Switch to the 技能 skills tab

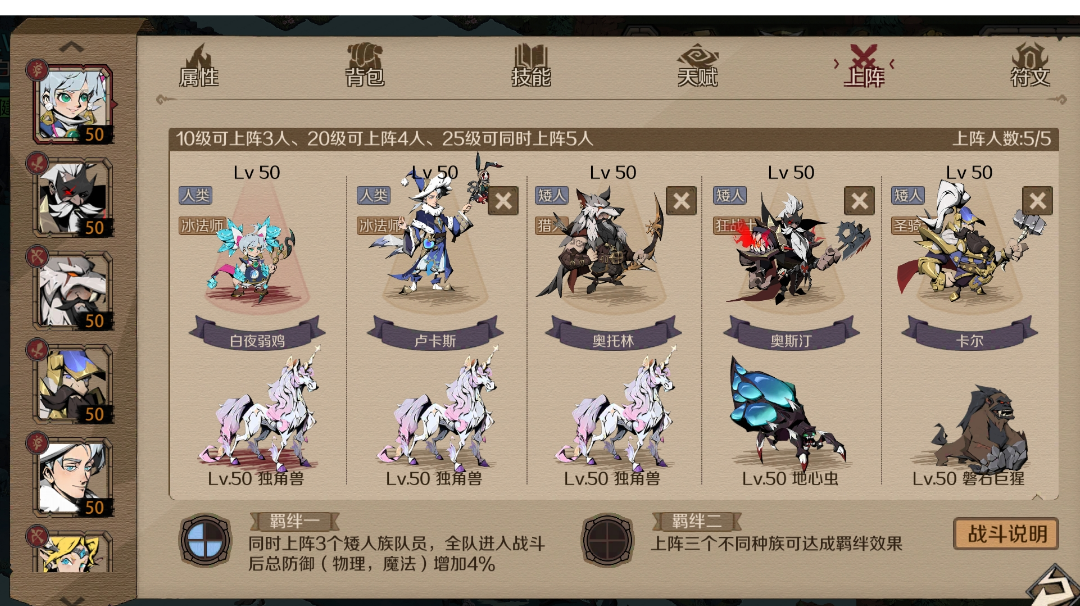[x=530, y=66]
